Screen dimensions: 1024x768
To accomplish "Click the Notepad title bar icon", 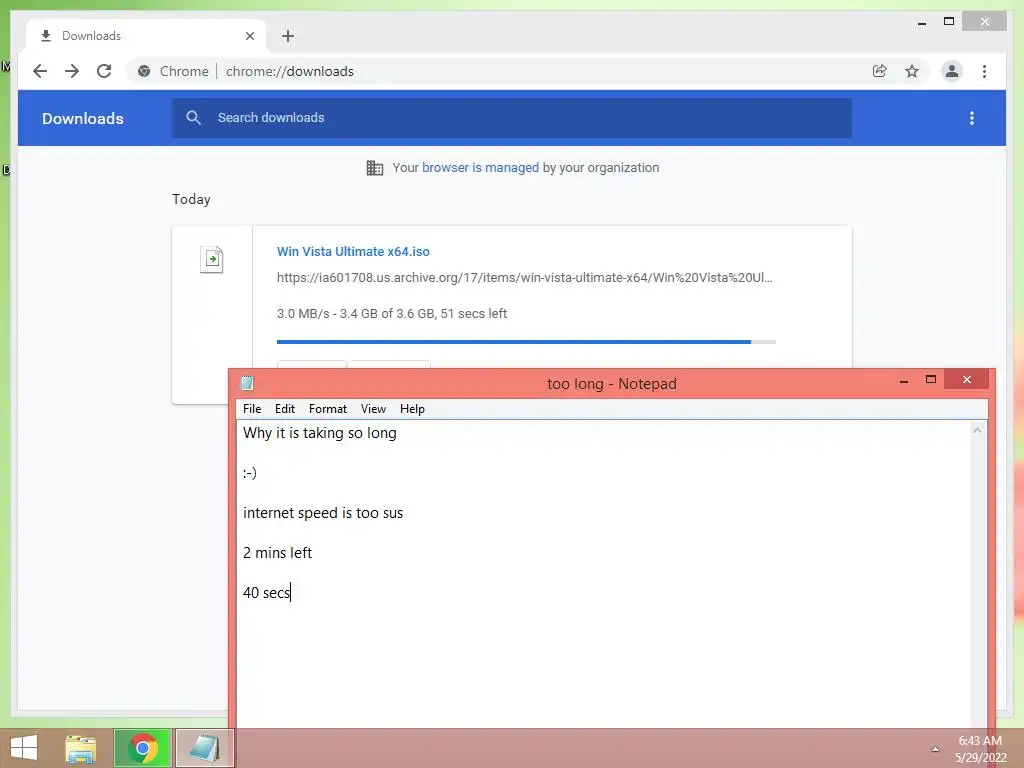I will (247, 383).
